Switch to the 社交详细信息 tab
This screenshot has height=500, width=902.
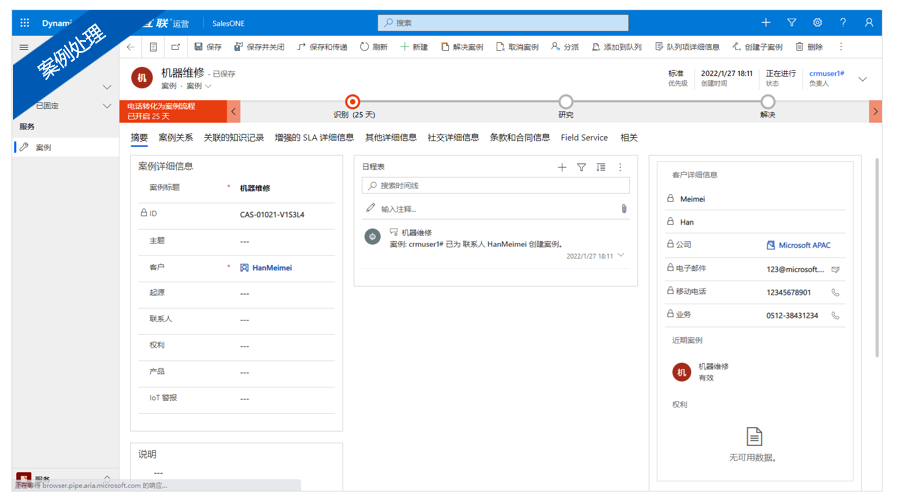click(x=453, y=138)
